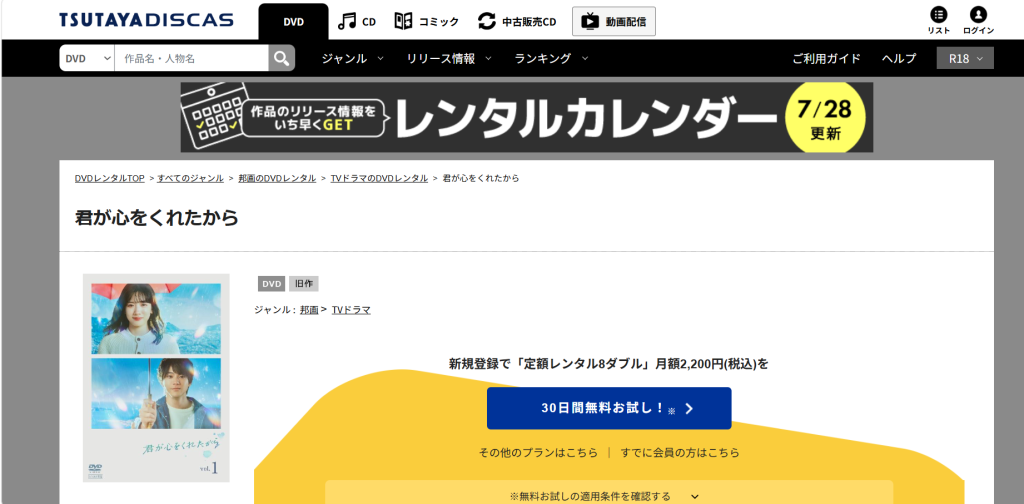Open その他のプランはこちら link
1024x504 pixels.
538,452
